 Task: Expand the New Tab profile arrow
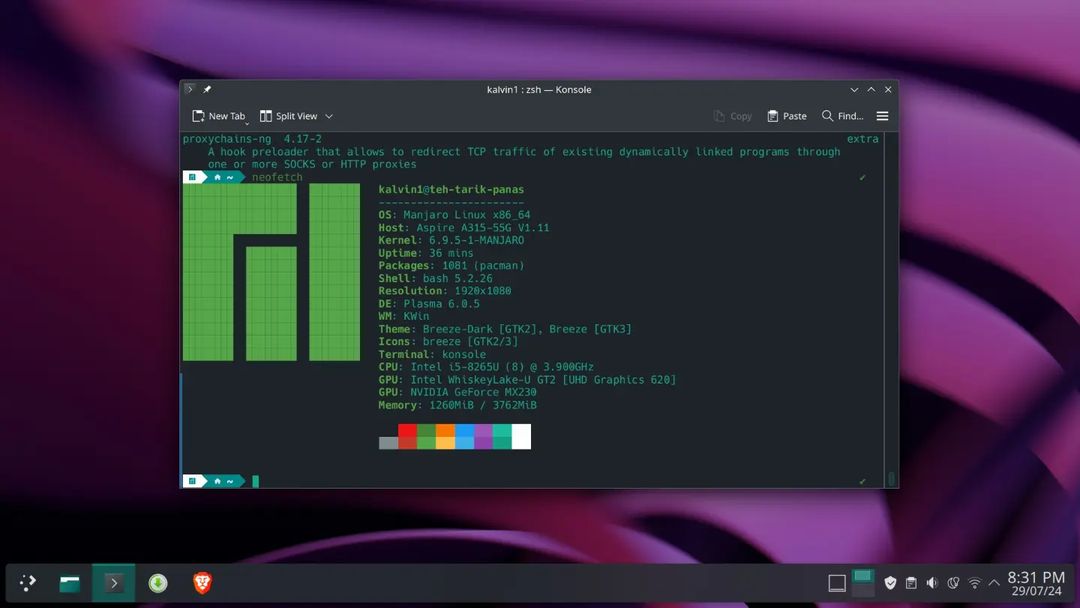[x=247, y=123]
